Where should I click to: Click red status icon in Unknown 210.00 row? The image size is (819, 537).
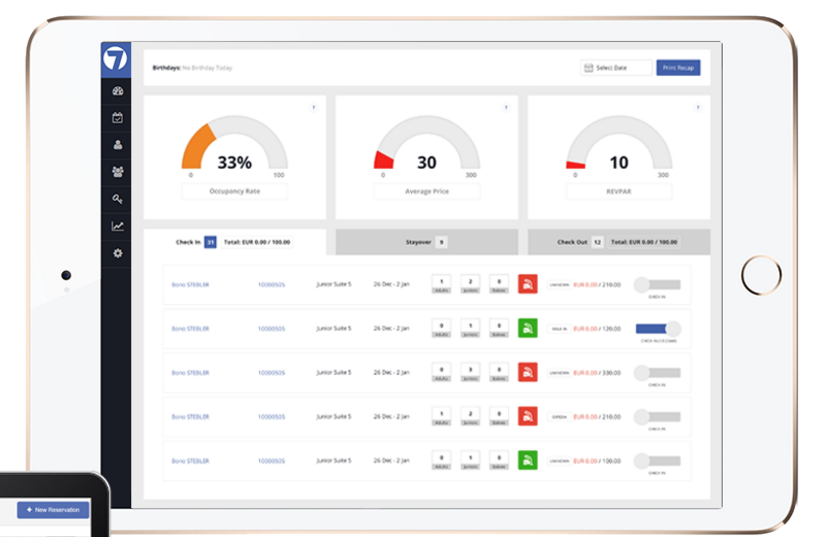(528, 284)
